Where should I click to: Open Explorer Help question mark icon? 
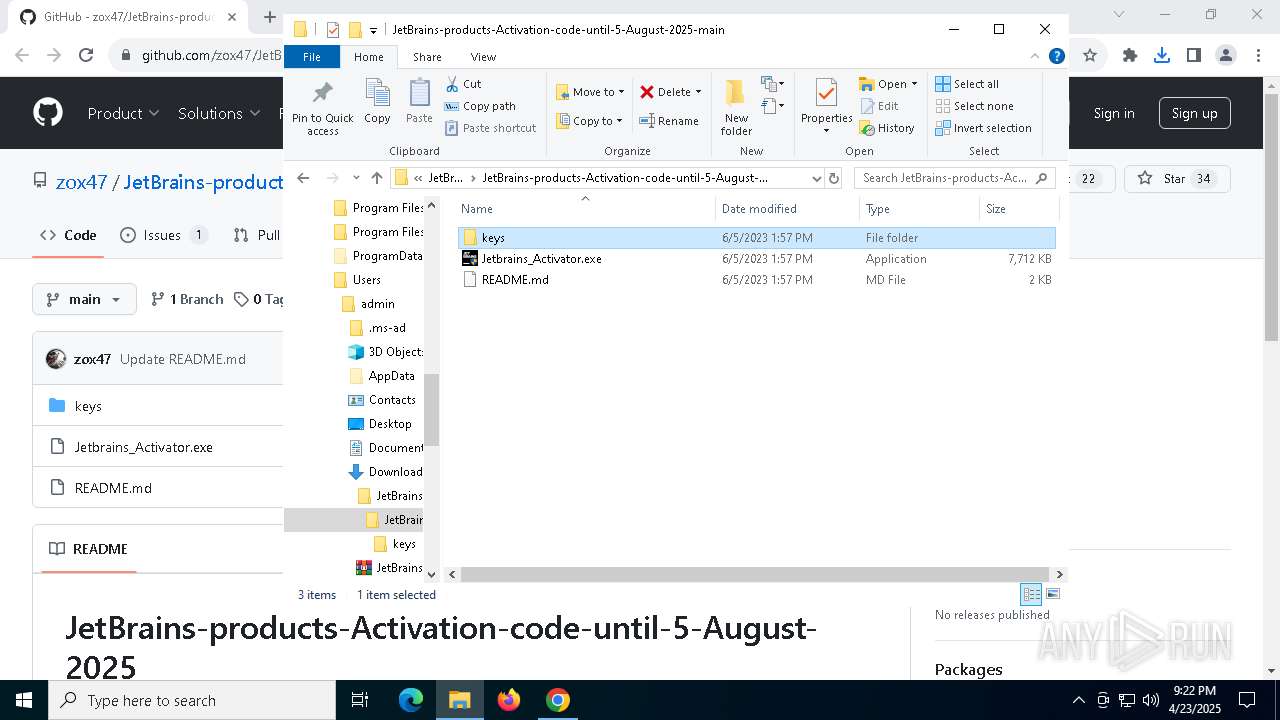pos(1056,57)
